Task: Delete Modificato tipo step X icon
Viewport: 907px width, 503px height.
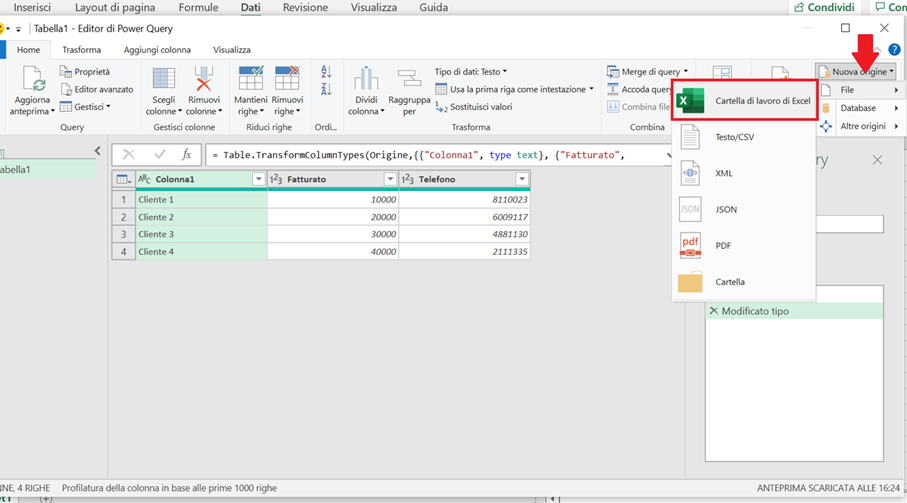Action: pyautogui.click(x=714, y=311)
